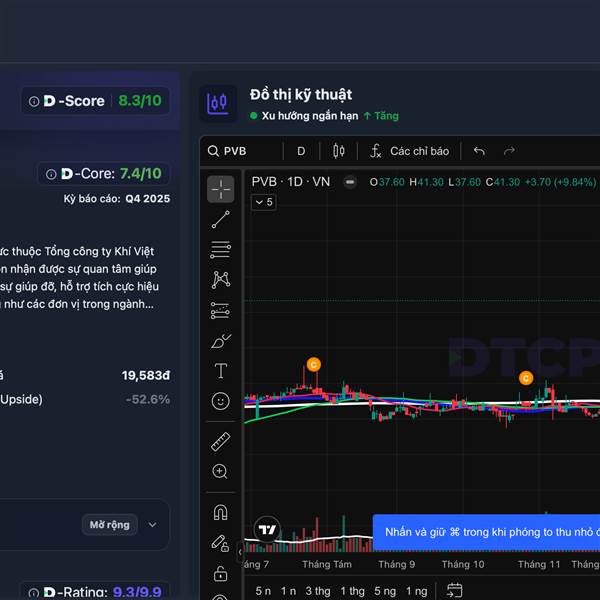Viewport: 600px width, 600px height.
Task: Select the 1 ng time range
Action: click(417, 591)
